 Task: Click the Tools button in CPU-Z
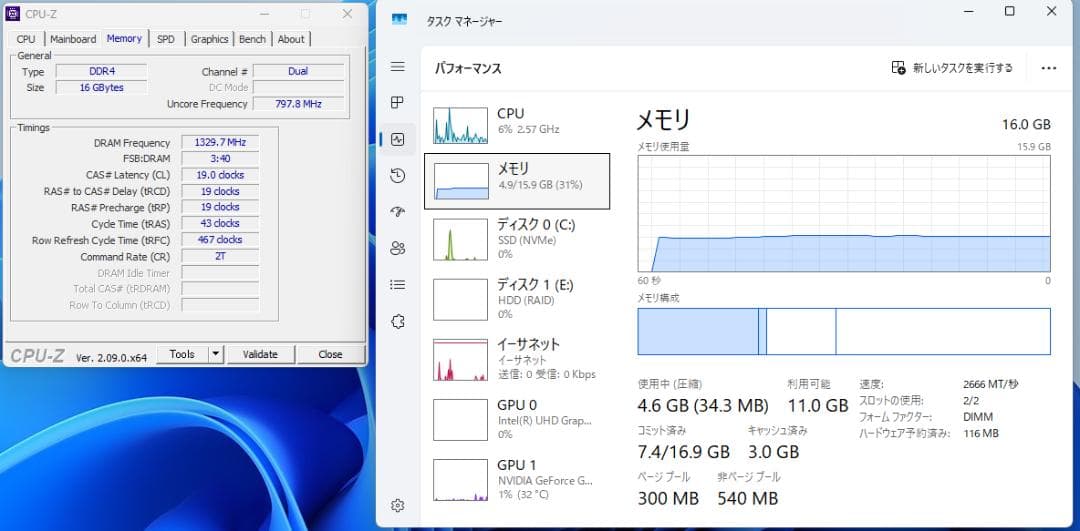[182, 354]
